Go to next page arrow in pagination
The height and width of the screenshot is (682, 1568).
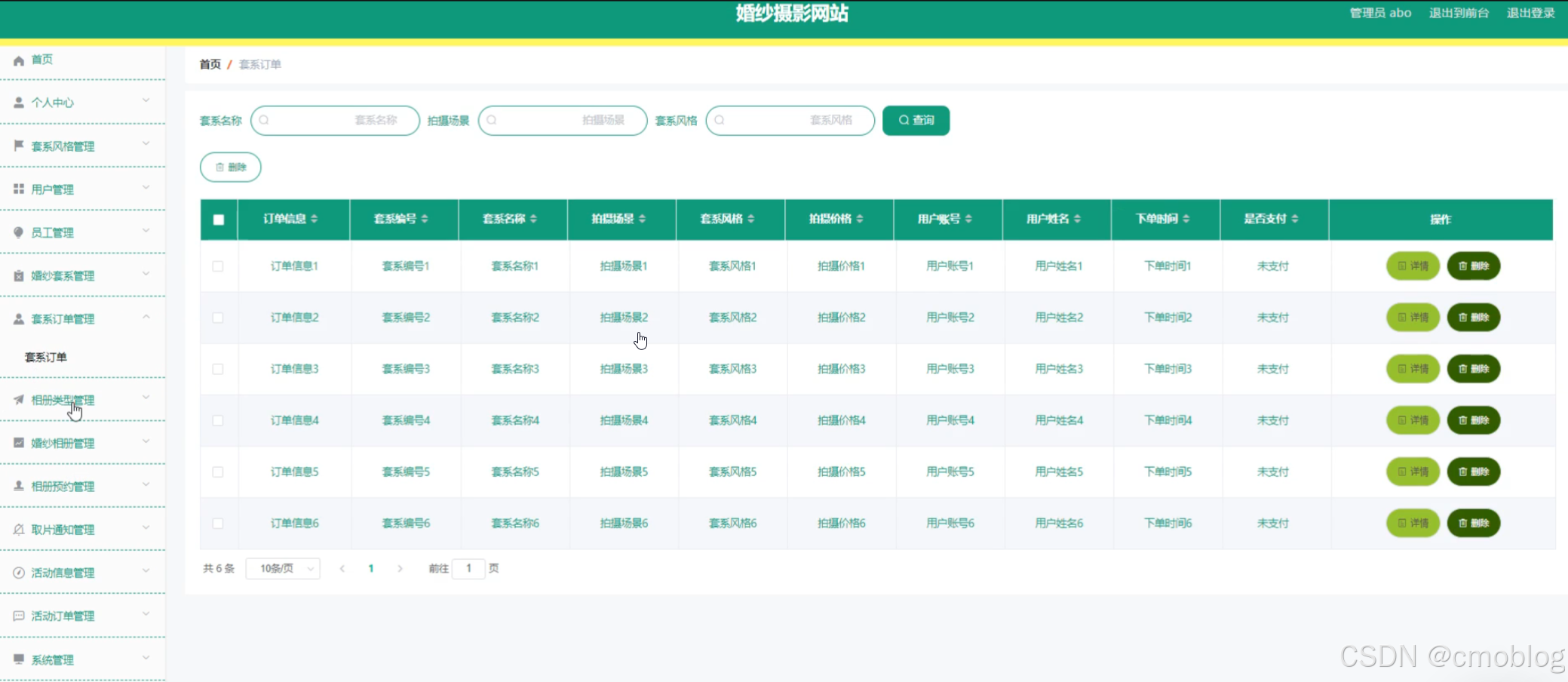(400, 569)
